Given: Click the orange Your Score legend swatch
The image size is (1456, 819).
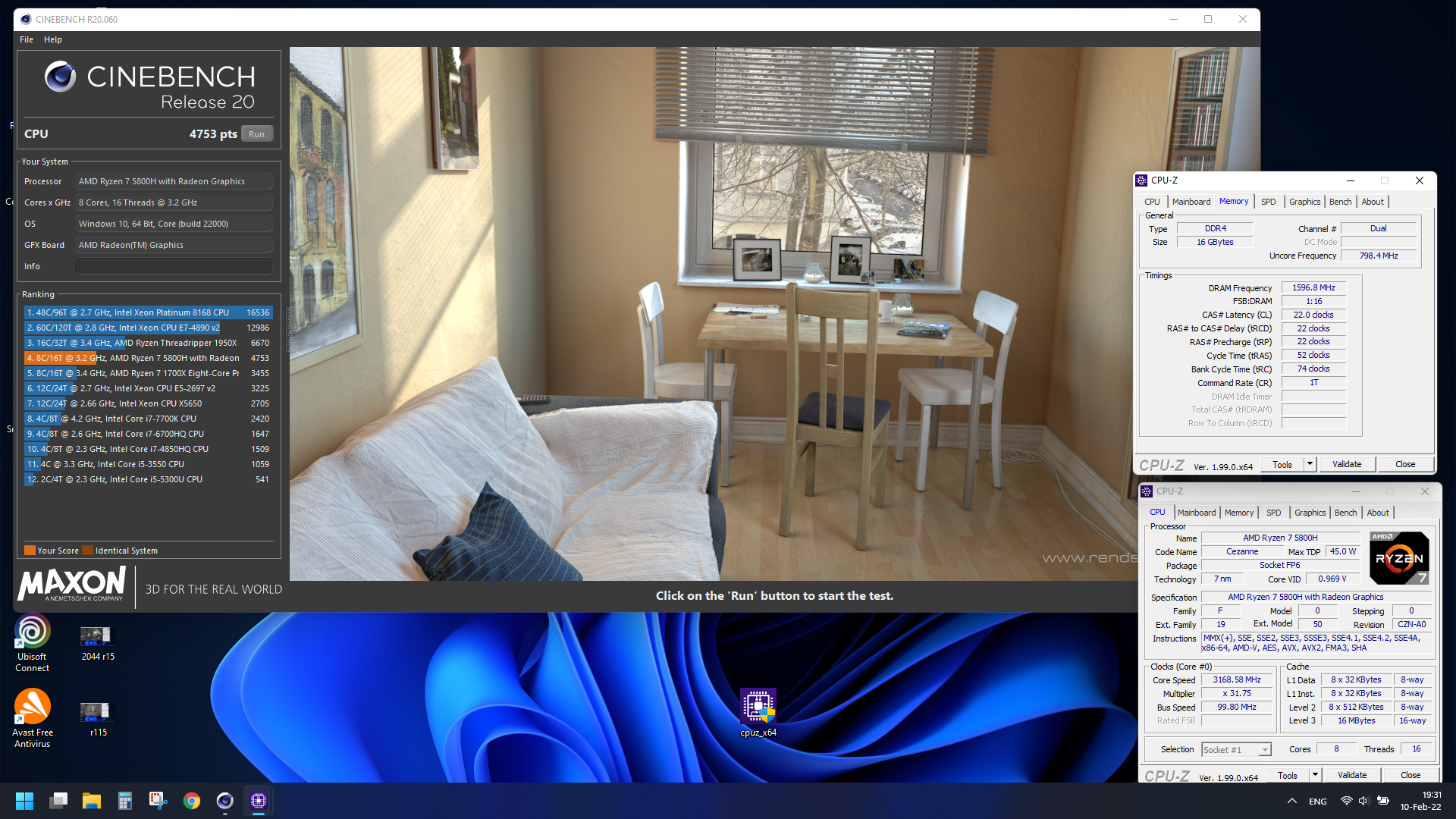Looking at the screenshot, I should [x=30, y=551].
